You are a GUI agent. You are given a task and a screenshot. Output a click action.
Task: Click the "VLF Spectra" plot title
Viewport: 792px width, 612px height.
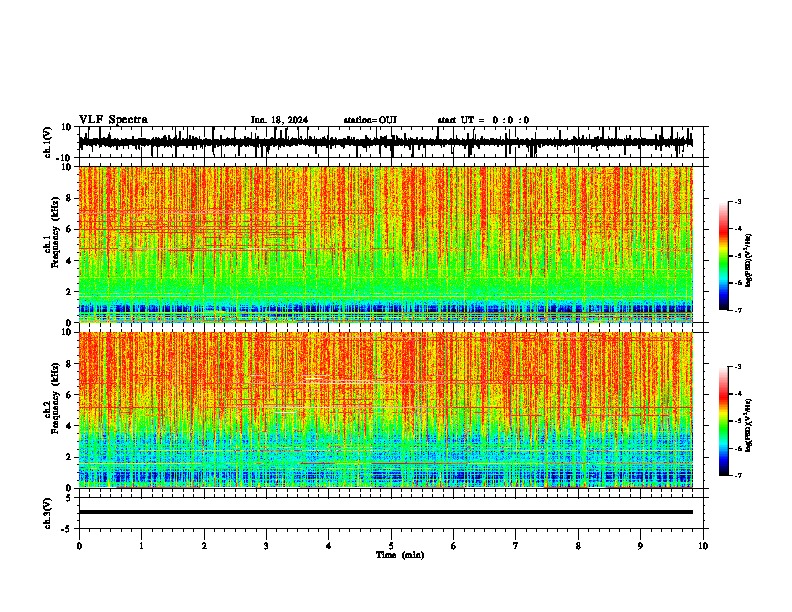coord(113,119)
